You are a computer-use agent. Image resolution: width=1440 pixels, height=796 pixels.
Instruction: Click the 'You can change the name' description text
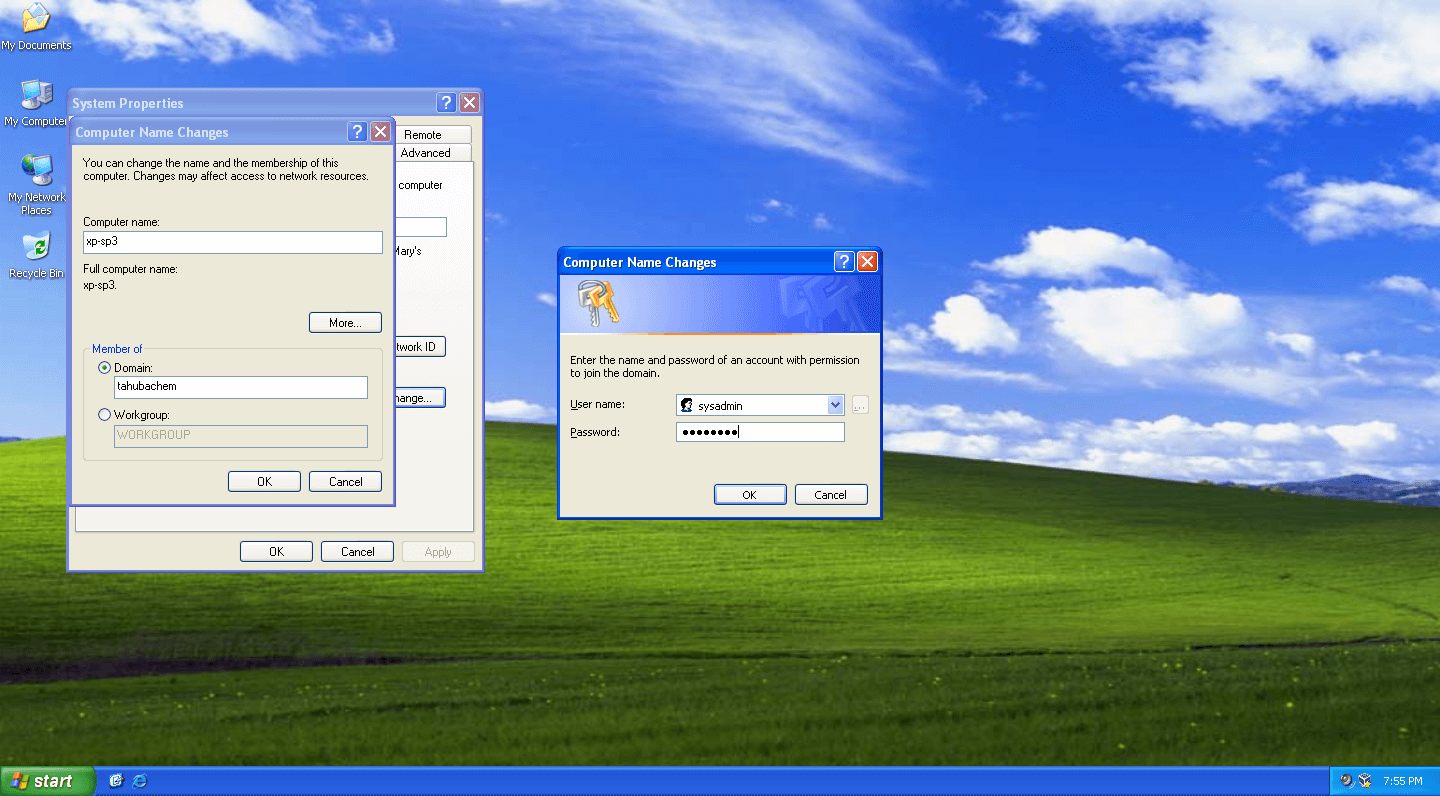[226, 169]
